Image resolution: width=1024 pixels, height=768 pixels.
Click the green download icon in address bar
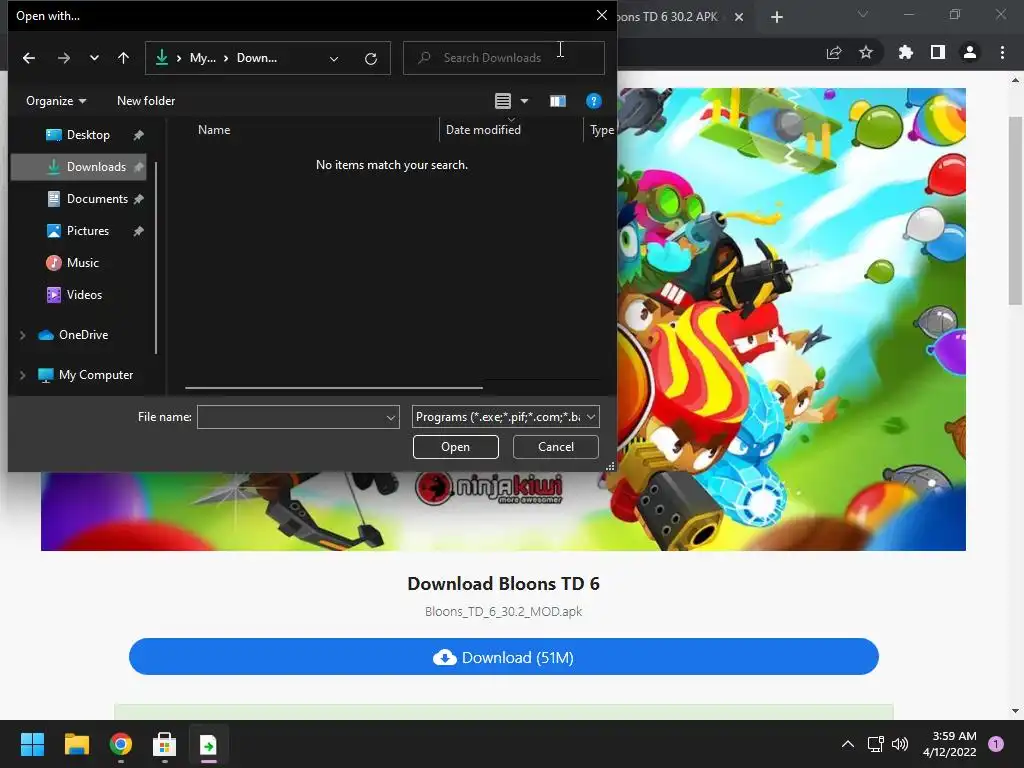[161, 58]
